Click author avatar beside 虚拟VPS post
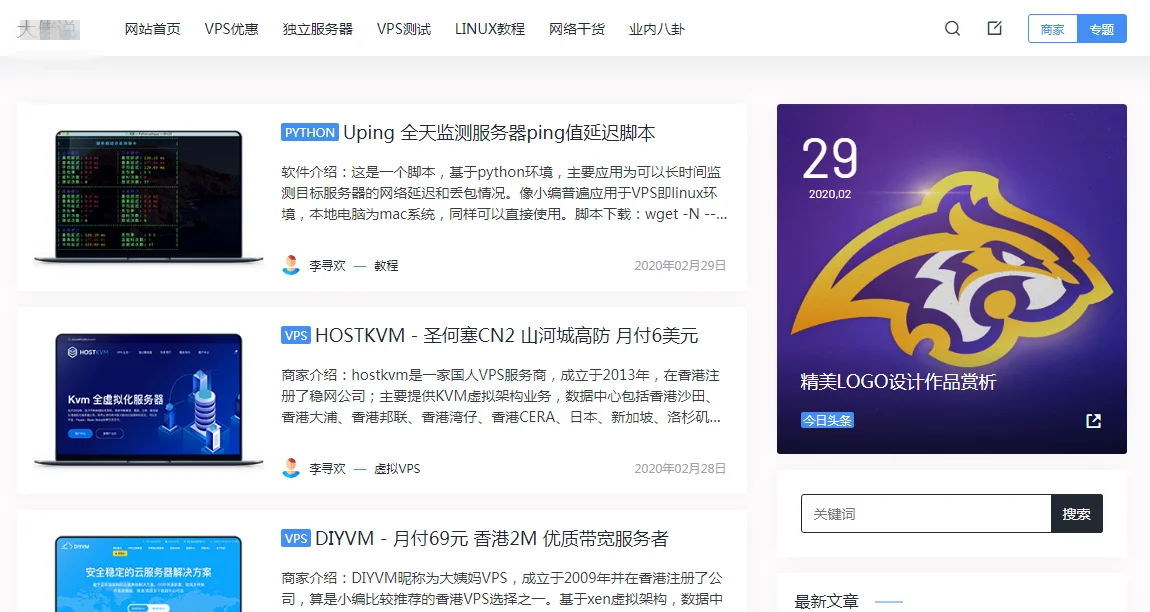The width and height of the screenshot is (1150, 612). pyautogui.click(x=291, y=468)
